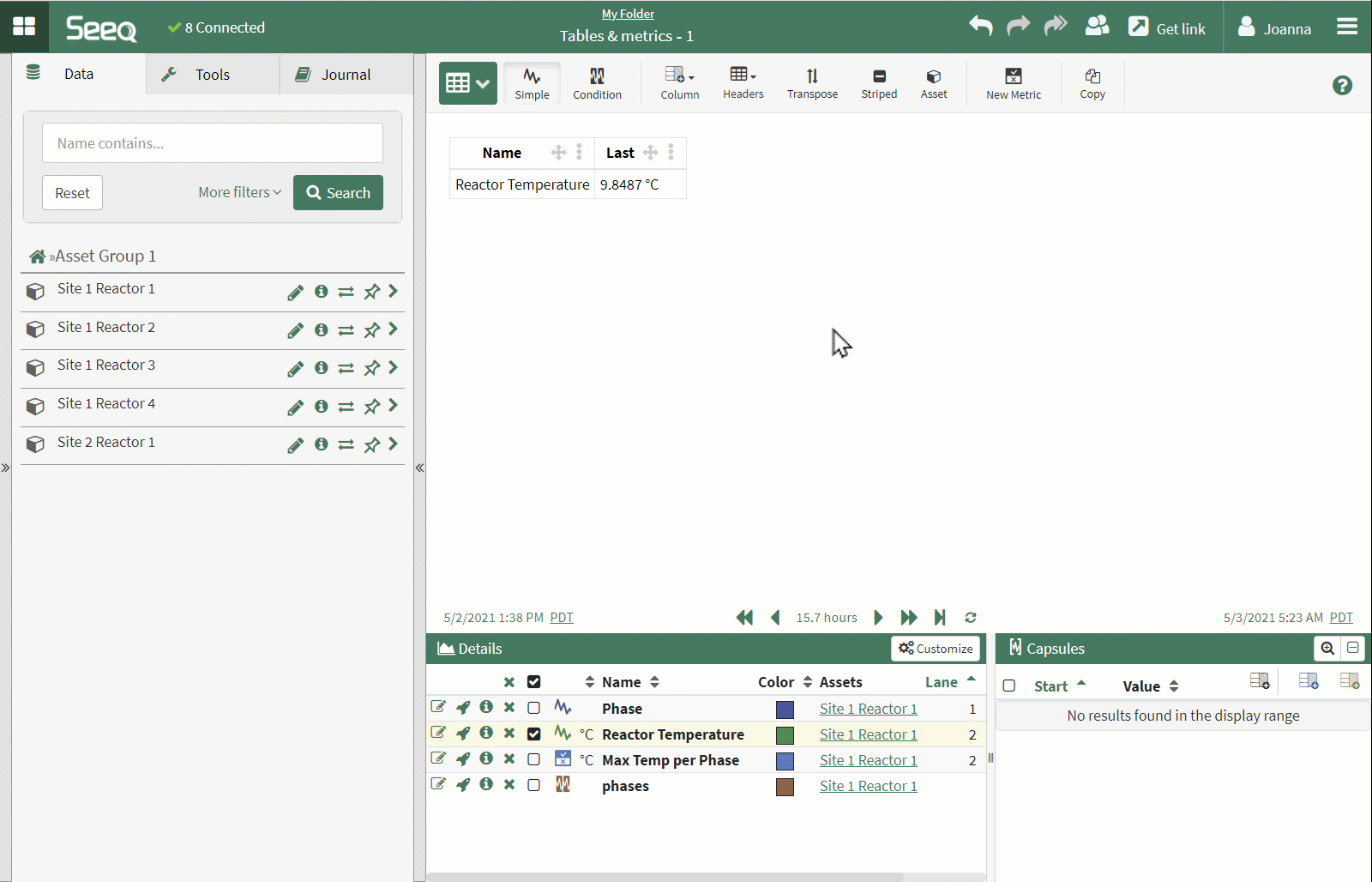Open the Column dropdown menu
Image resolution: width=1372 pixels, height=882 pixels.
coord(679,83)
